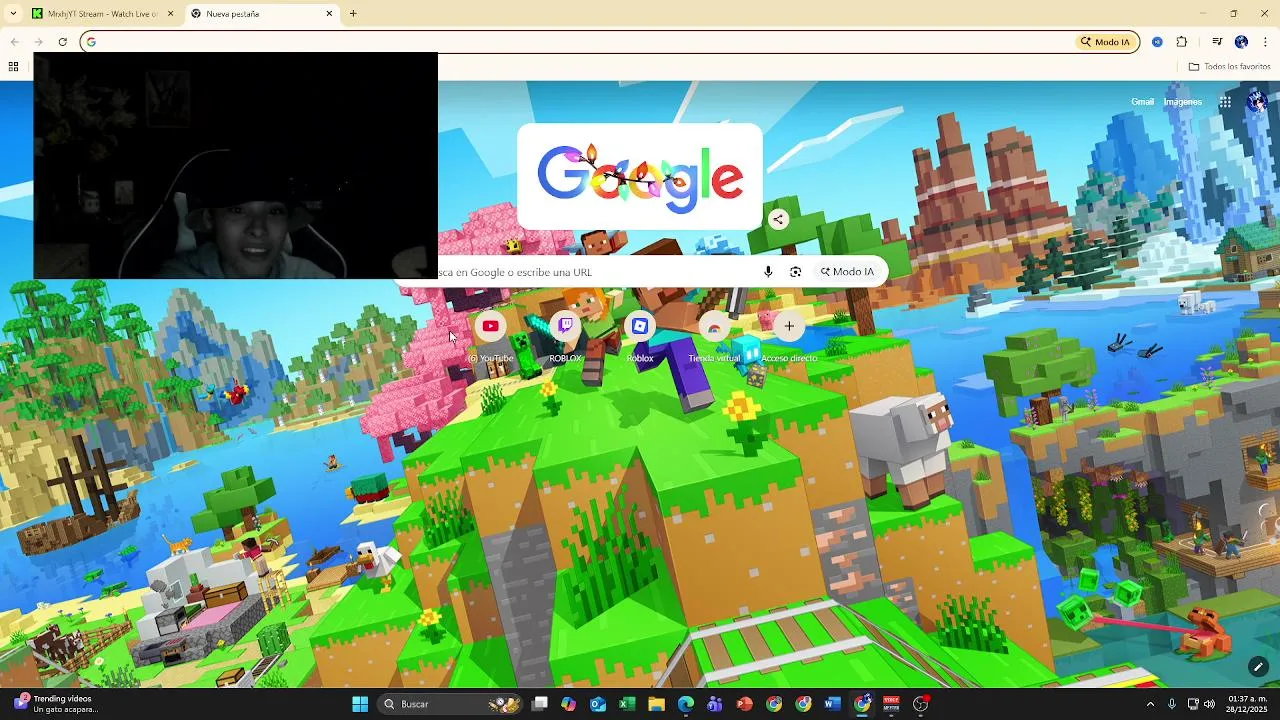Open Microsoft Edge from the taskbar
Screen dimensions: 1280x720
686,704
